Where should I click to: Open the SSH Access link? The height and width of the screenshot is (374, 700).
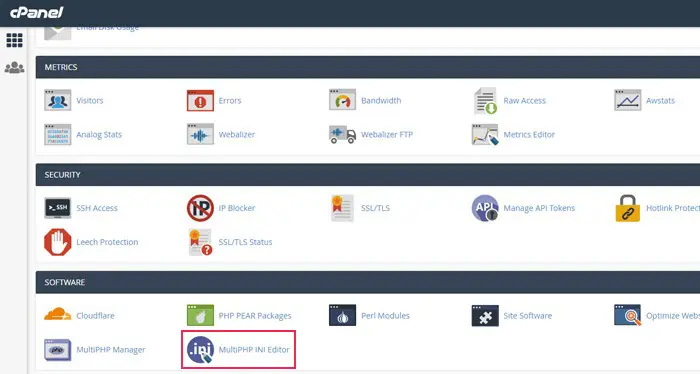click(97, 208)
